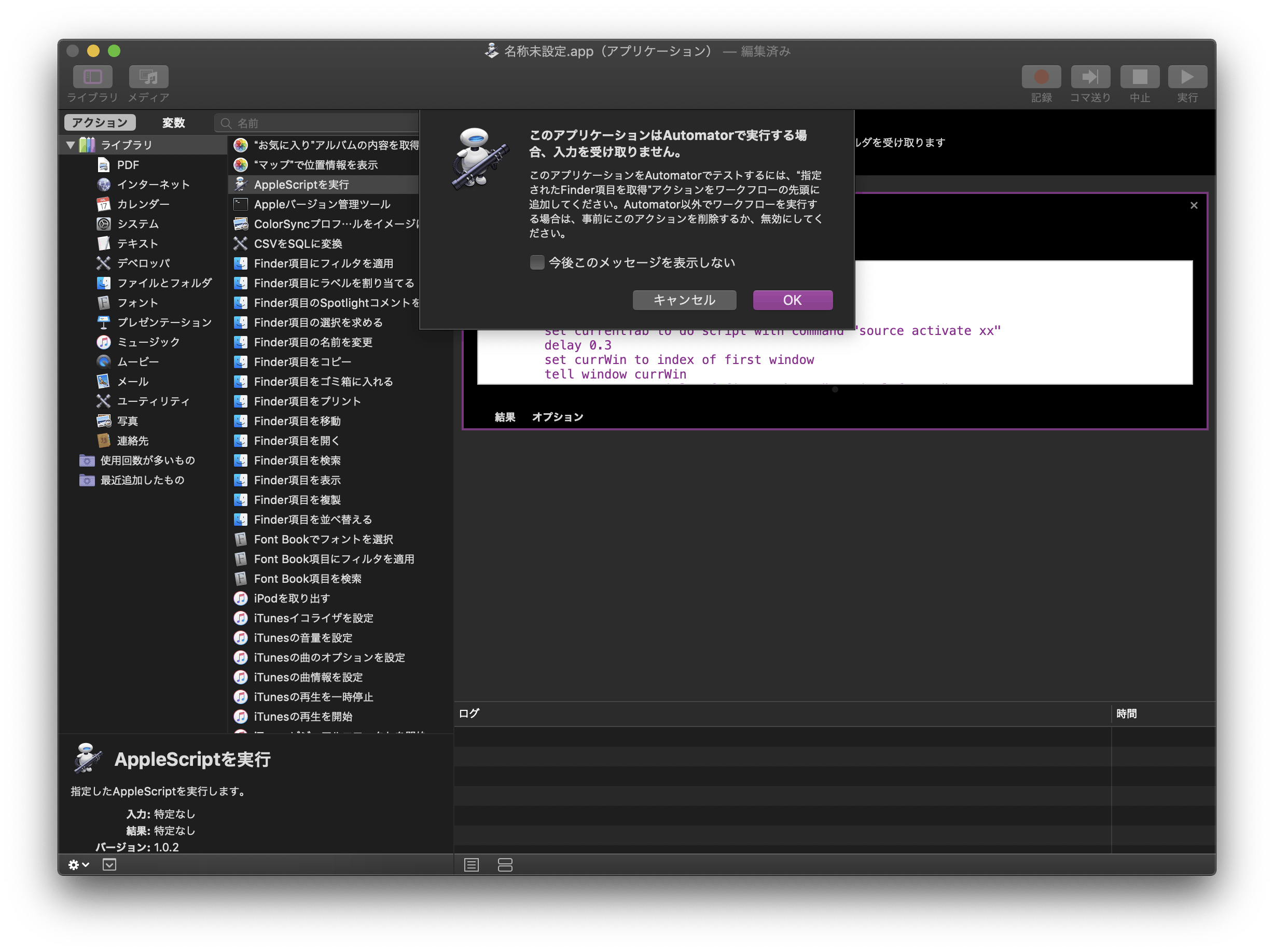This screenshot has width=1274, height=952.
Task: Click the Media toolbar icon
Action: (148, 77)
